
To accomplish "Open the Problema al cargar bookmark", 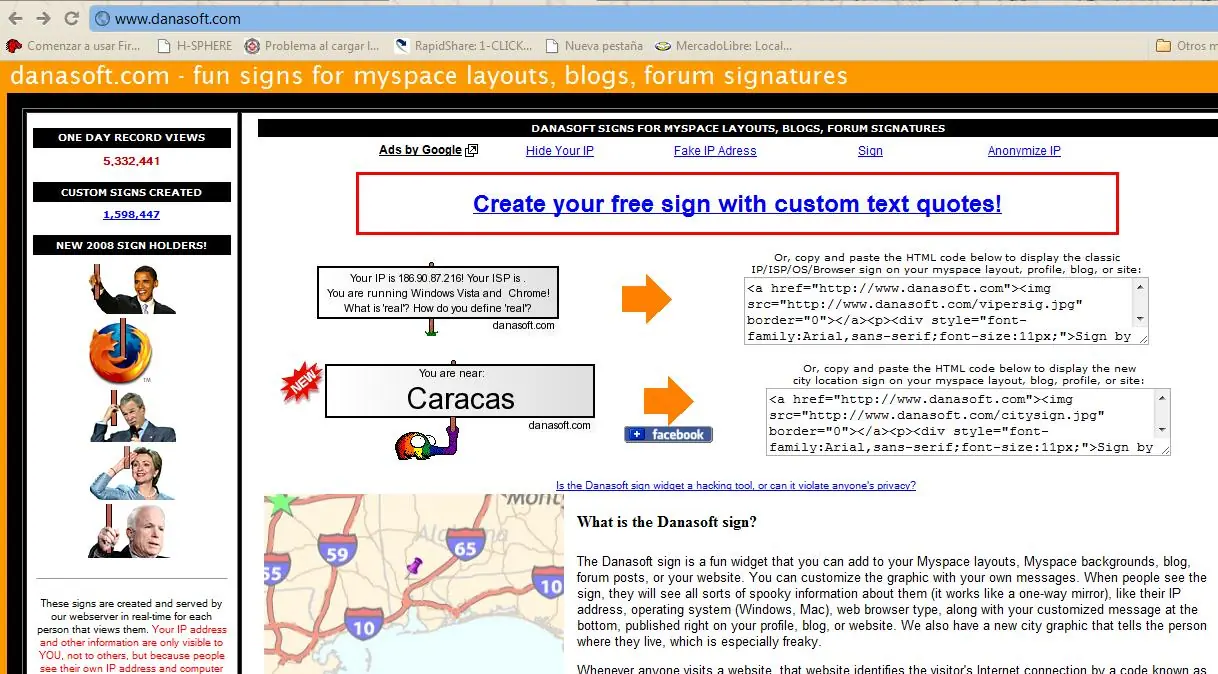I will (313, 45).
